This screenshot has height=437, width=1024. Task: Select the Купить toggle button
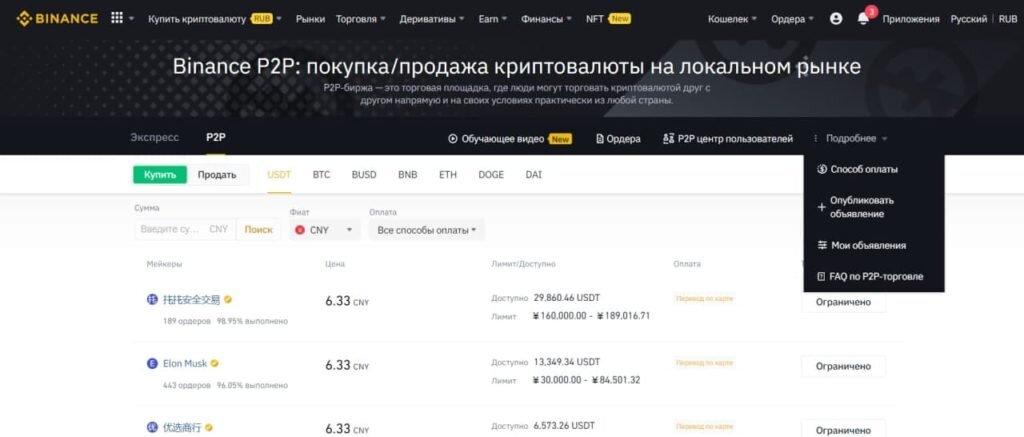[x=160, y=174]
